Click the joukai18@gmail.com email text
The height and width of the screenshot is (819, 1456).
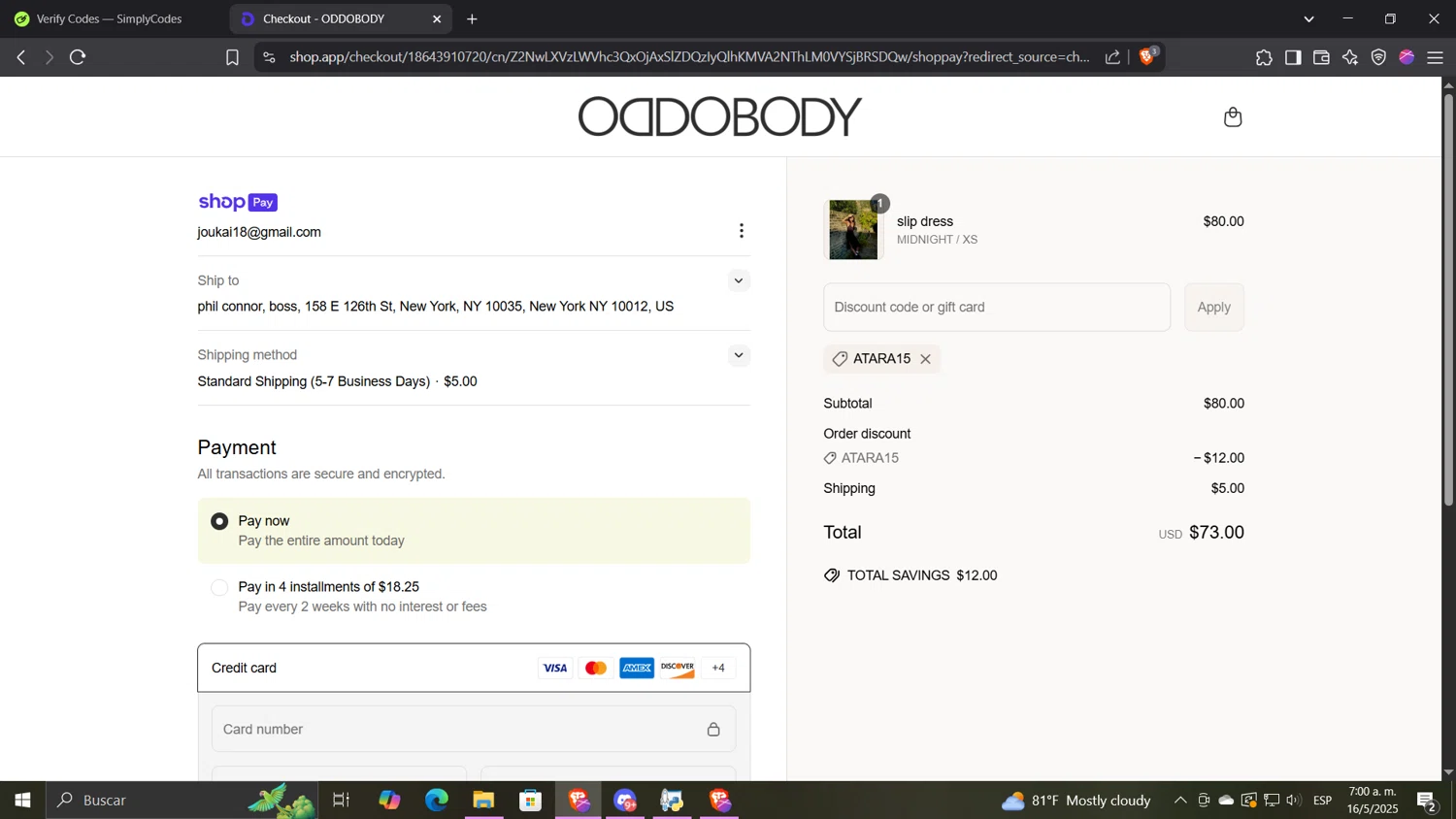pos(259,233)
